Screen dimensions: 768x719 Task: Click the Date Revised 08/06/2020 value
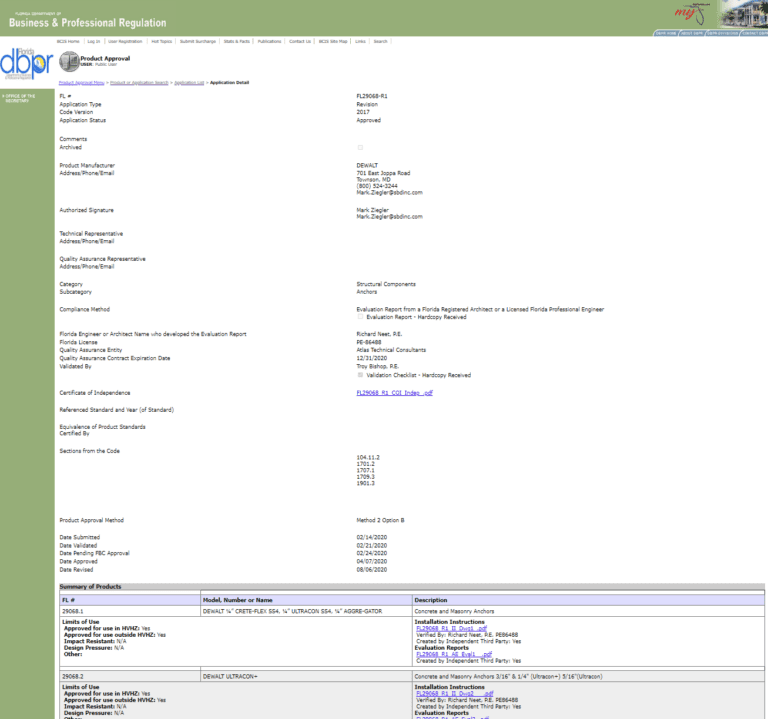point(372,570)
